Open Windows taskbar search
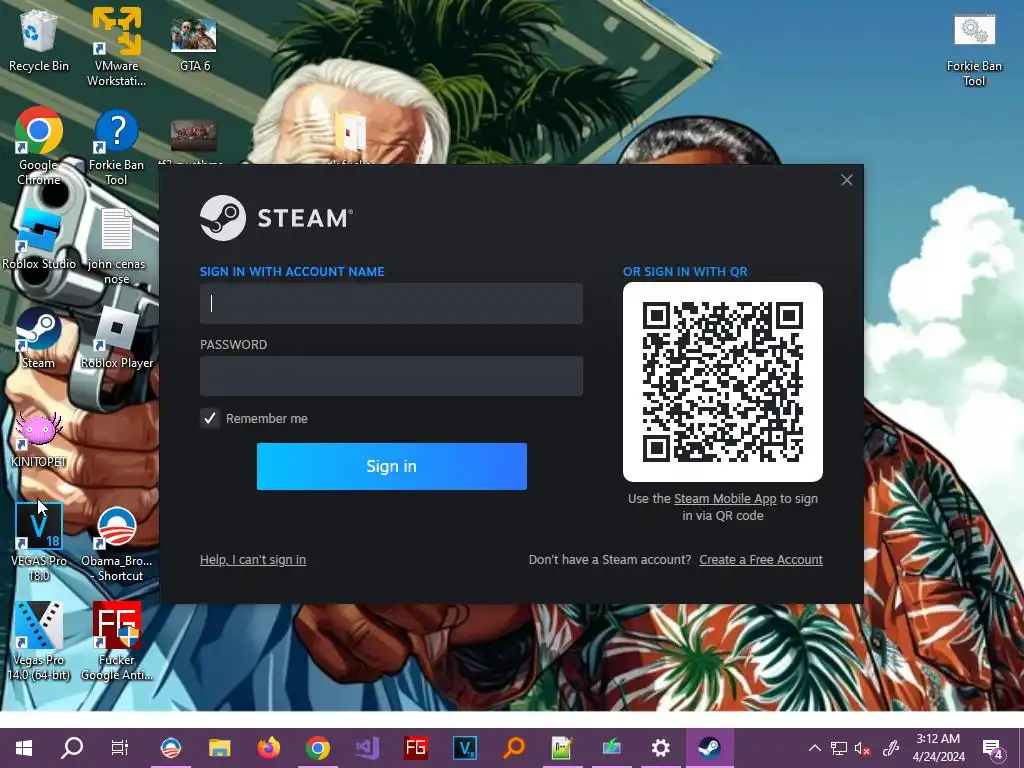The width and height of the screenshot is (1024, 768). pos(72,747)
